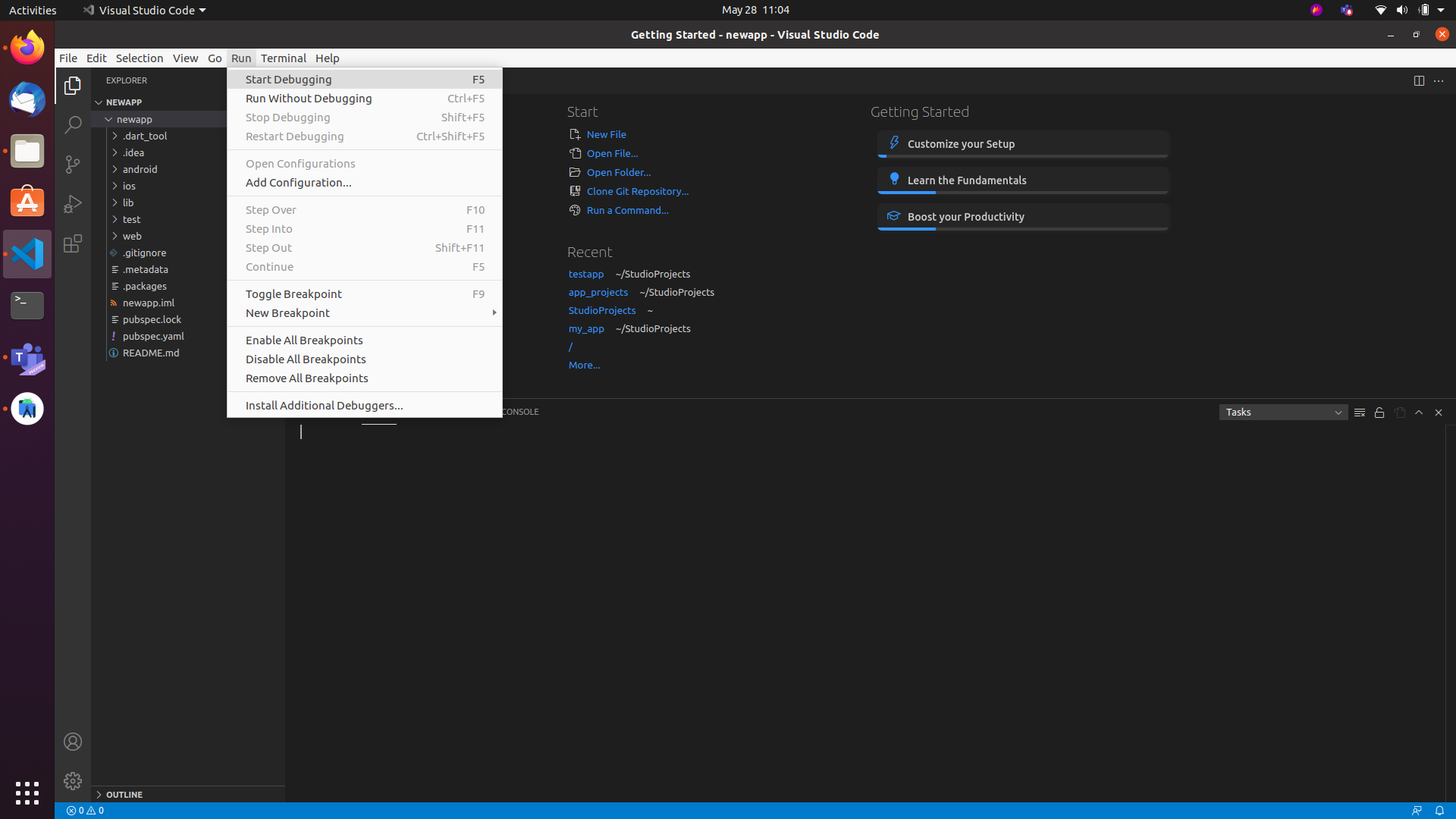Open the Search view in activity bar
This screenshot has height=819, width=1456.
(x=73, y=125)
